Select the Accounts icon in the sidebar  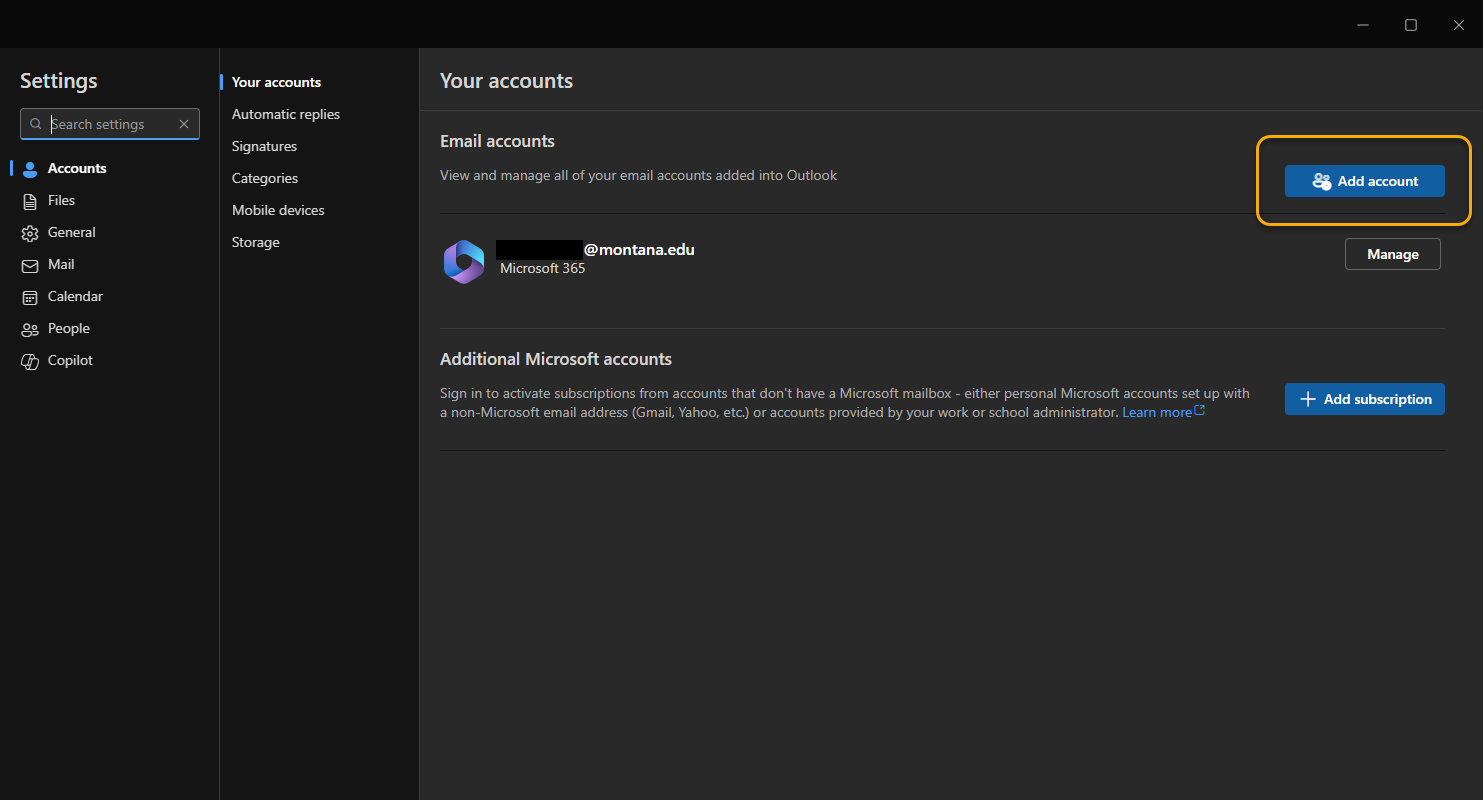30,168
